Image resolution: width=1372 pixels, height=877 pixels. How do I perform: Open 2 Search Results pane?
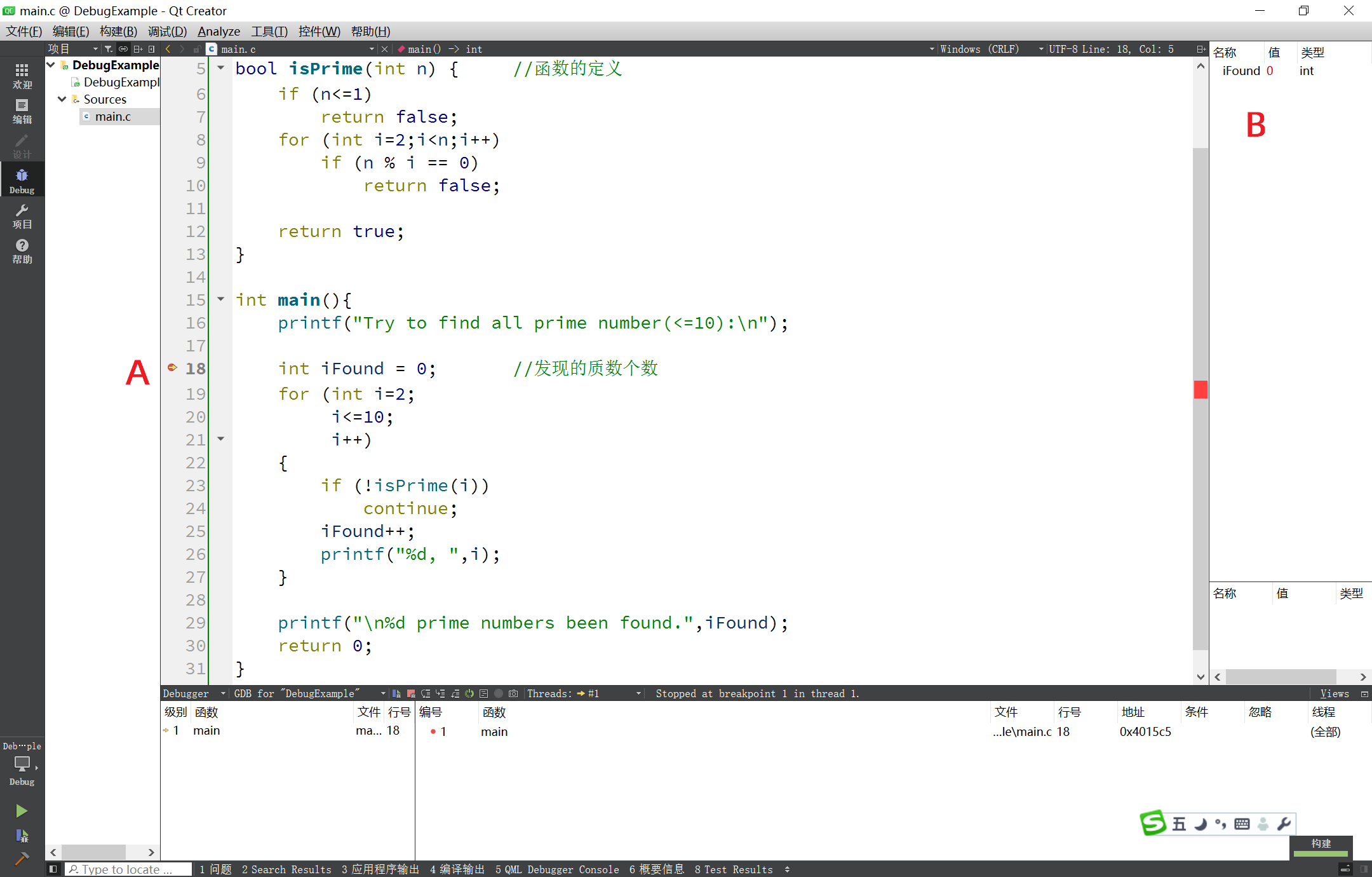tap(286, 869)
